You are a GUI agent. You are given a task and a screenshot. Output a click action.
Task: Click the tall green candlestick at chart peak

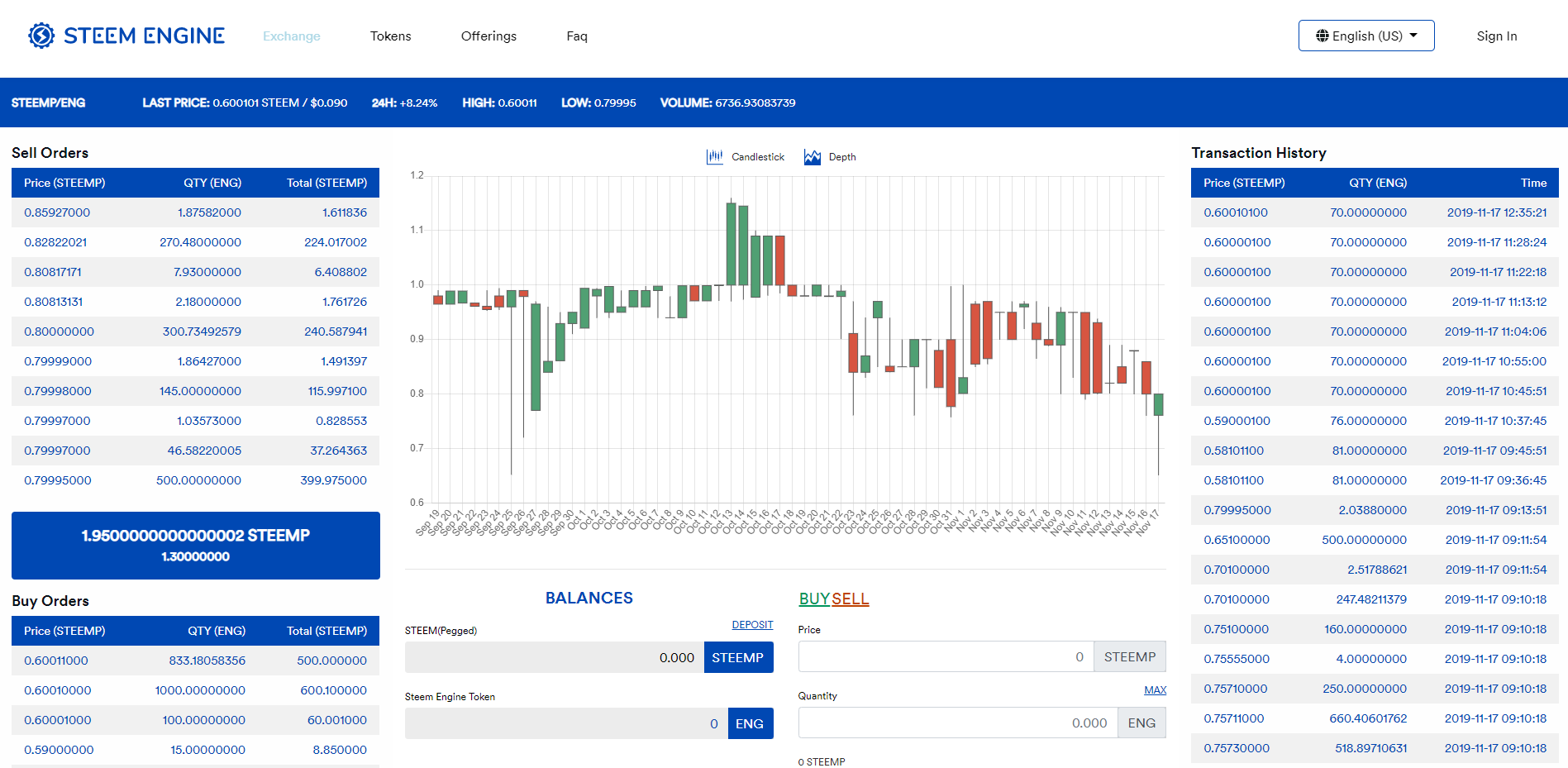[x=731, y=244]
